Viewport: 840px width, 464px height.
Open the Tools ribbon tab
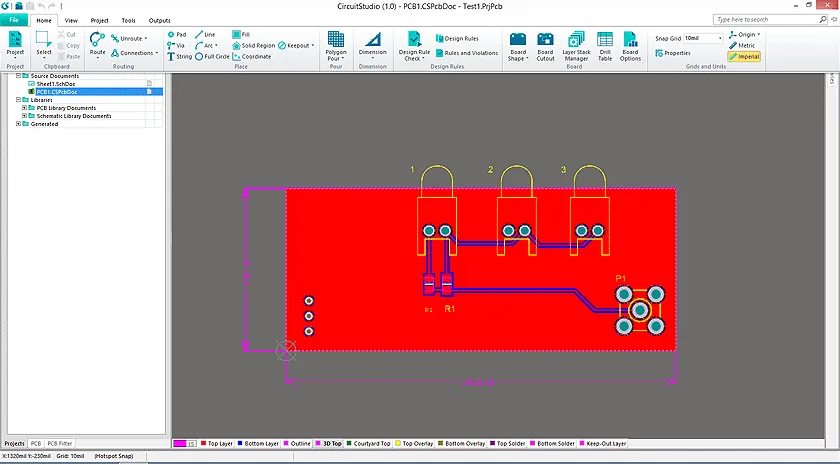[x=129, y=20]
